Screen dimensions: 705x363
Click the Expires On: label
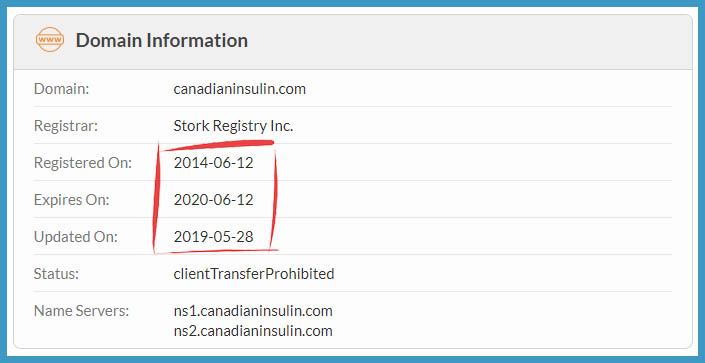point(71,200)
